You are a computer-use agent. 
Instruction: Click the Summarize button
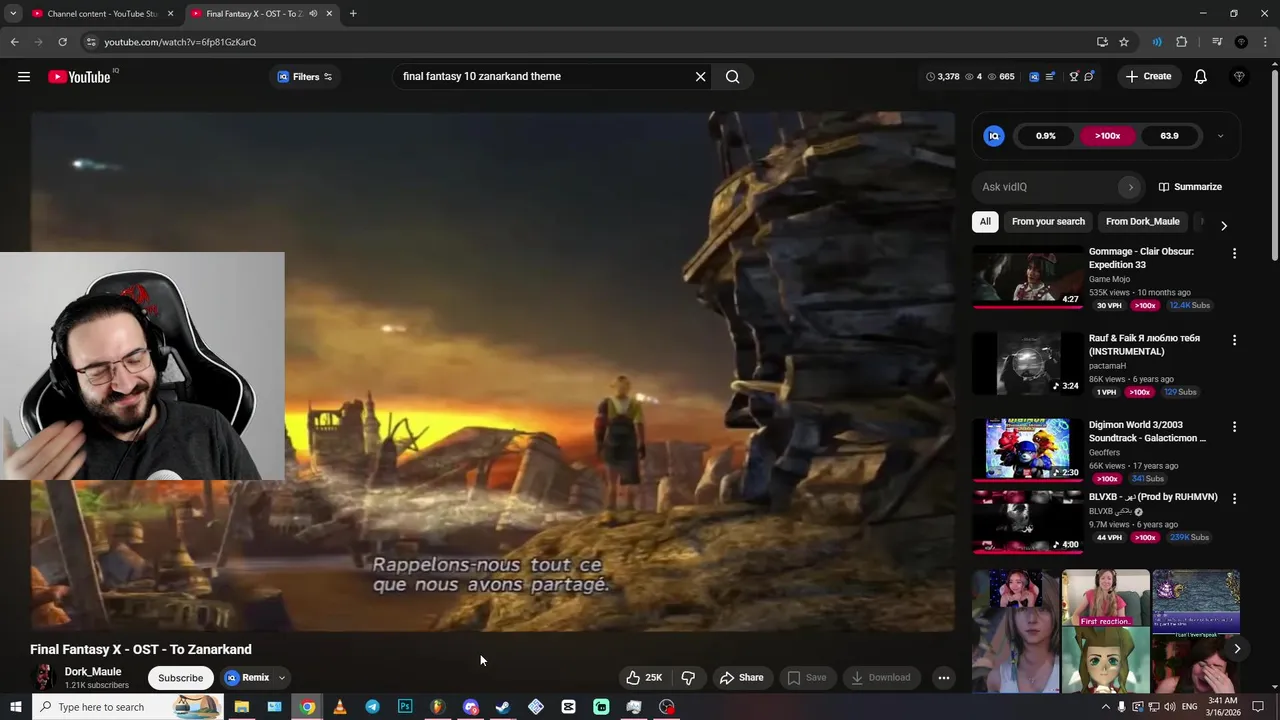click(1190, 187)
